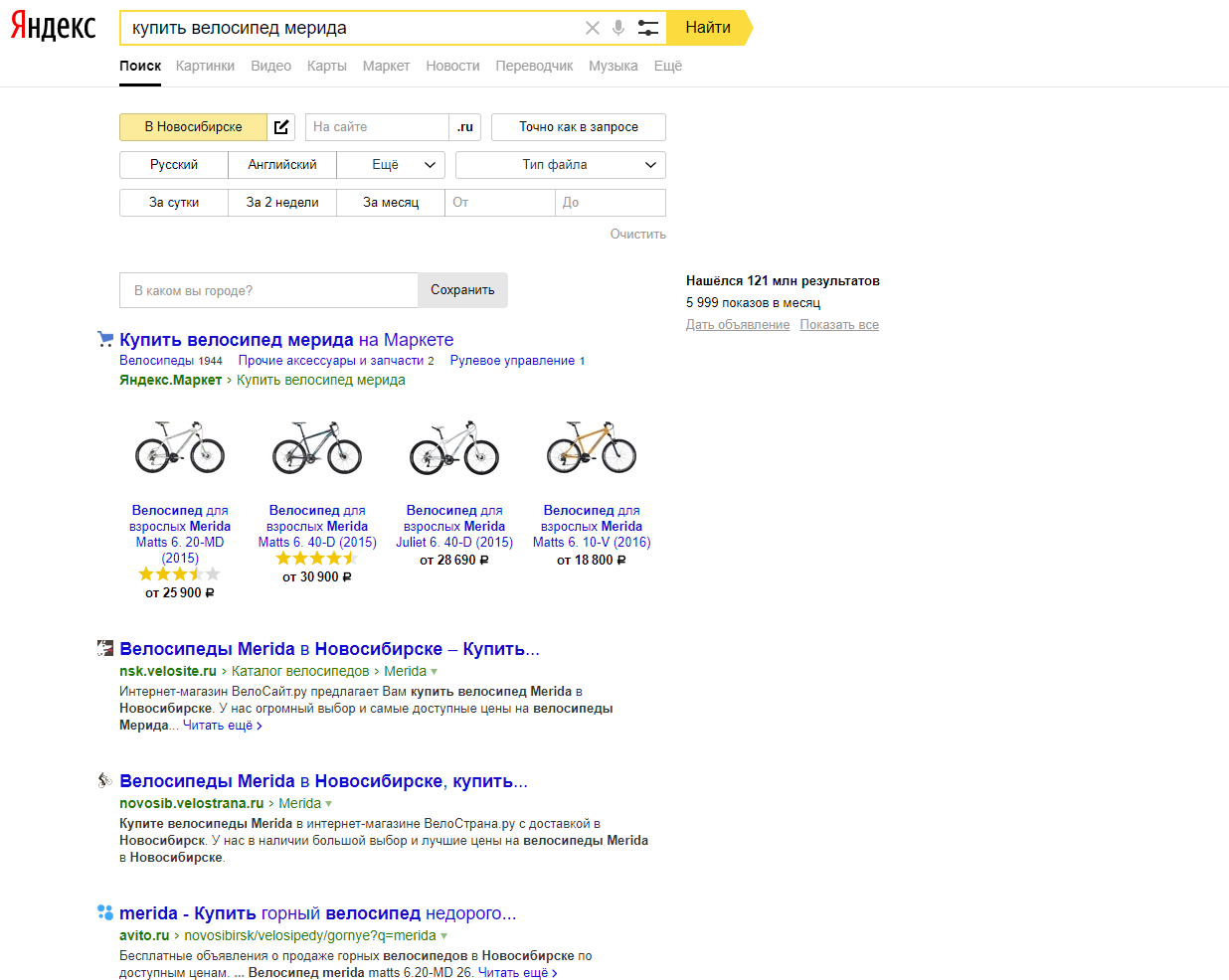Switch to the Маркет tab
Screen dimensions: 1229x980
tap(386, 66)
